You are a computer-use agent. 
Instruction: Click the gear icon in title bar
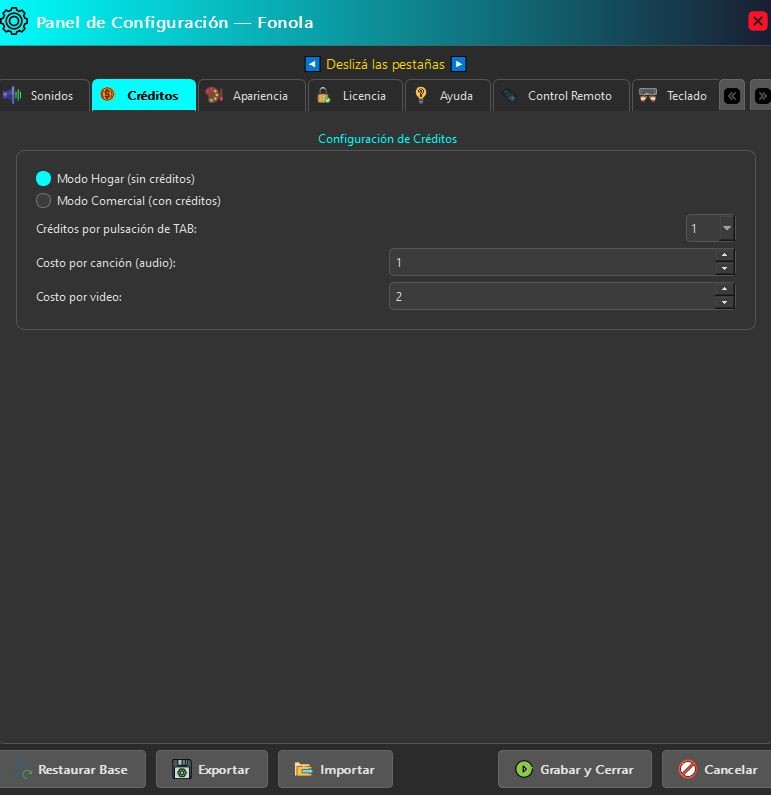coord(14,22)
